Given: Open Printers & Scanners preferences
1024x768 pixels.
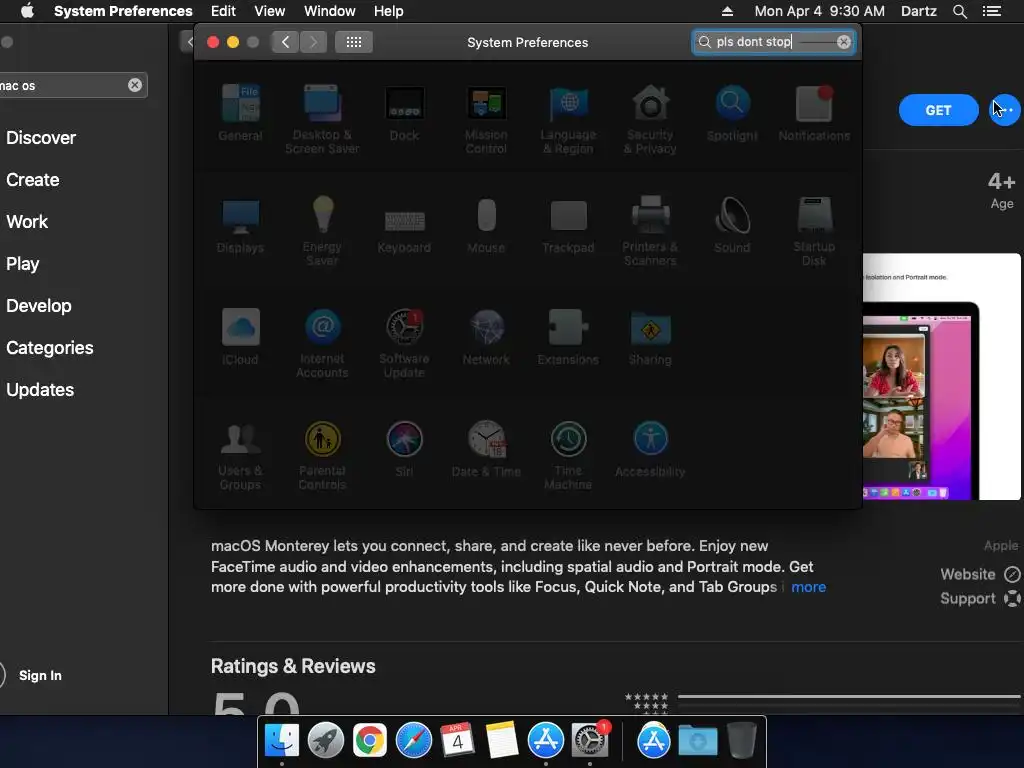Looking at the screenshot, I should click(x=650, y=231).
